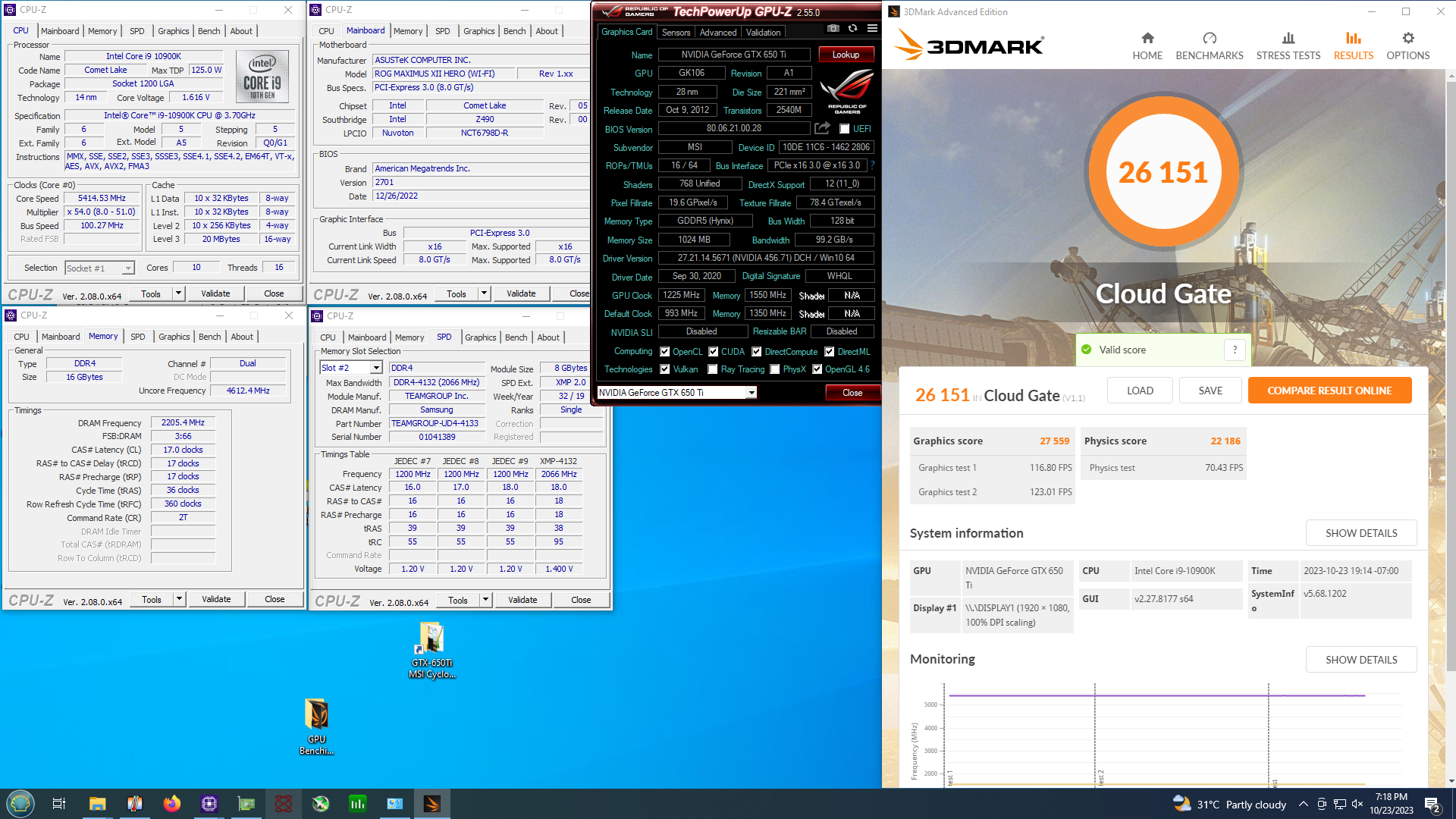Toggle the Vulkan checkbox
Screen dimensions: 1456x819
pos(665,369)
